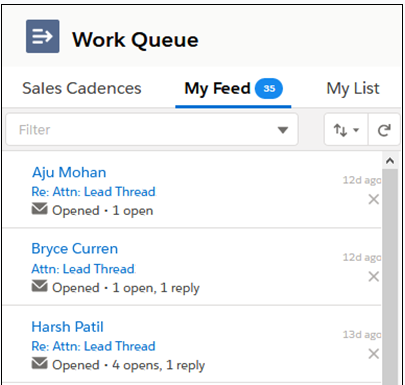Click 'Opened · 1 open, 1 reply' status text
Image resolution: width=405 pixels, height=385 pixels.
pos(126,288)
